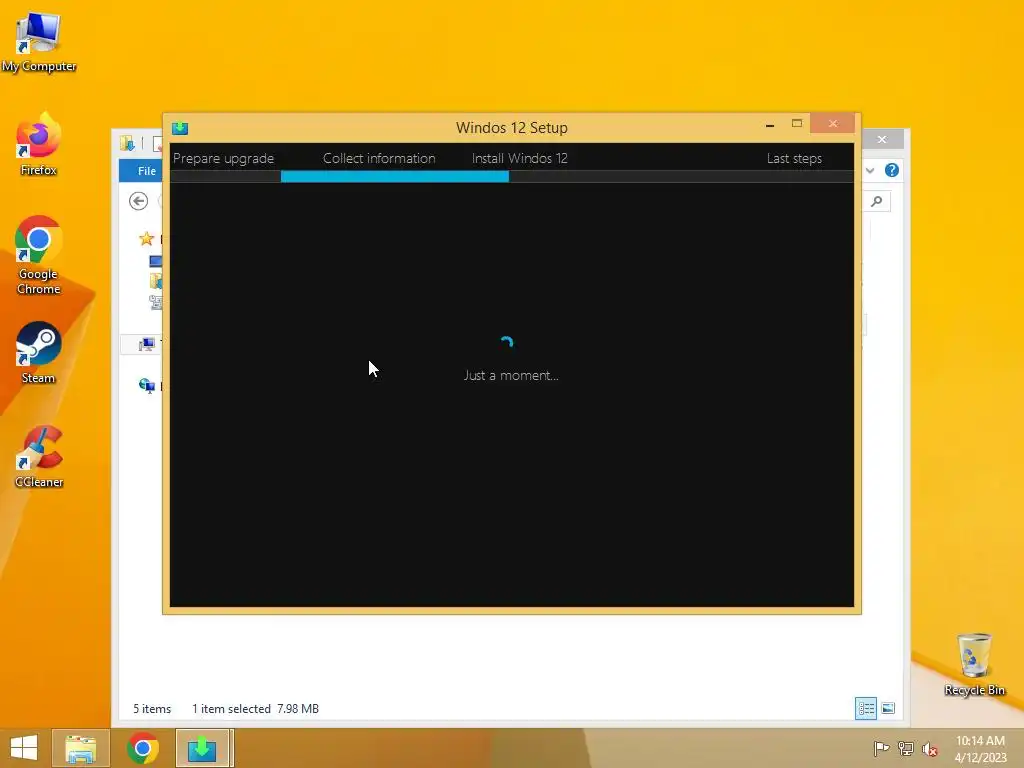Image resolution: width=1024 pixels, height=768 pixels.
Task: Open the Windows Start button
Action: tap(24, 748)
